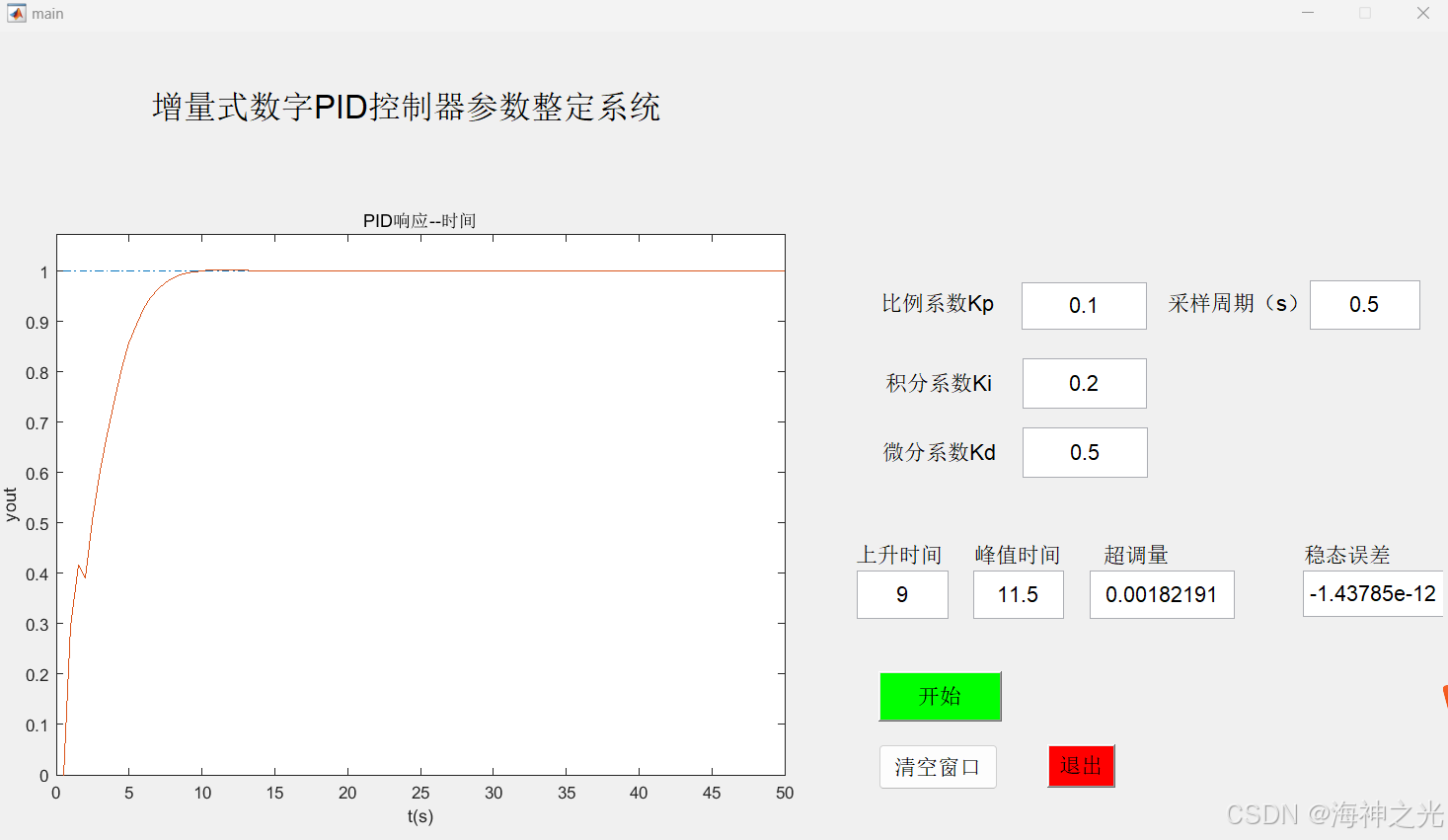
Task: Click the MATLAB icon in the title bar
Action: click(15, 13)
